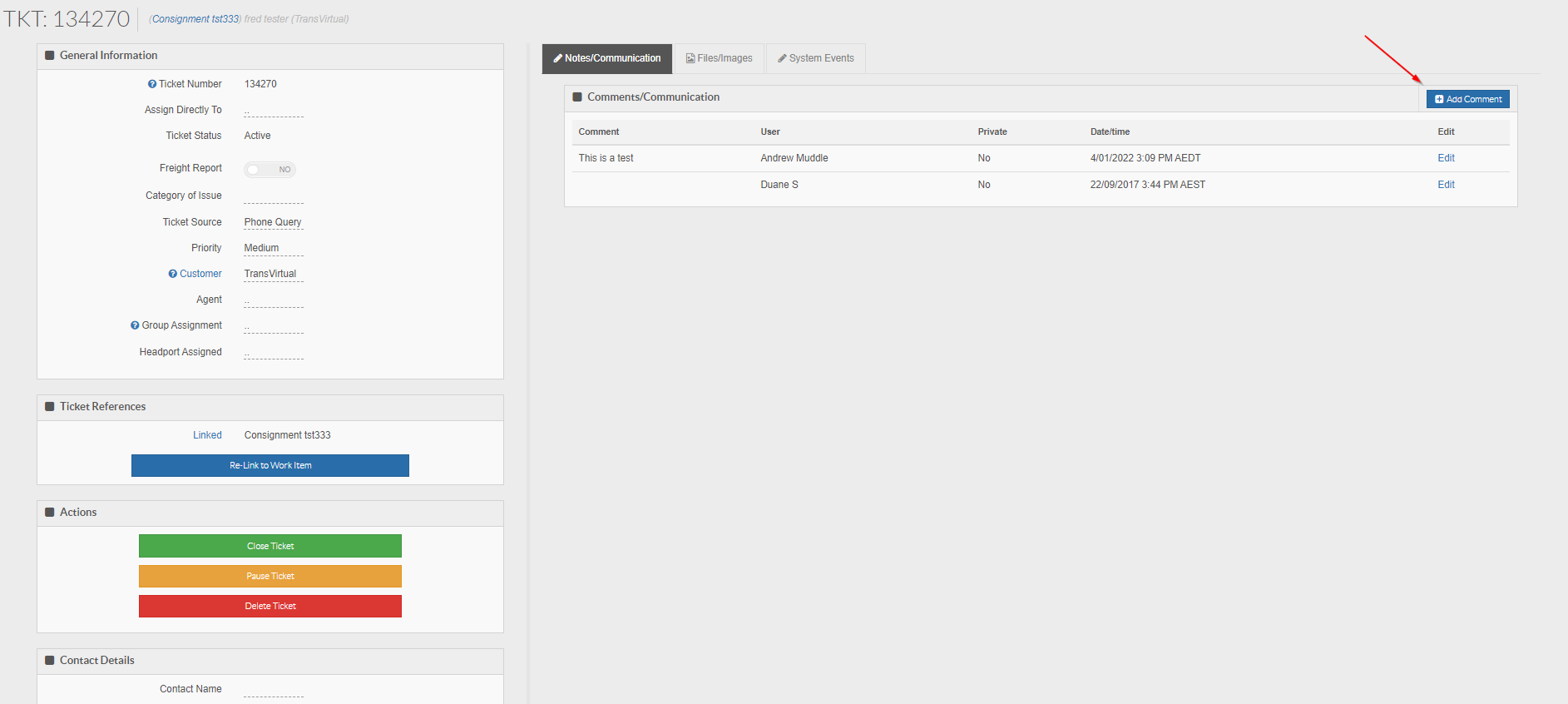Click the Consignment tst333 linked reference text
This screenshot has width=1568, height=704.
[287, 435]
